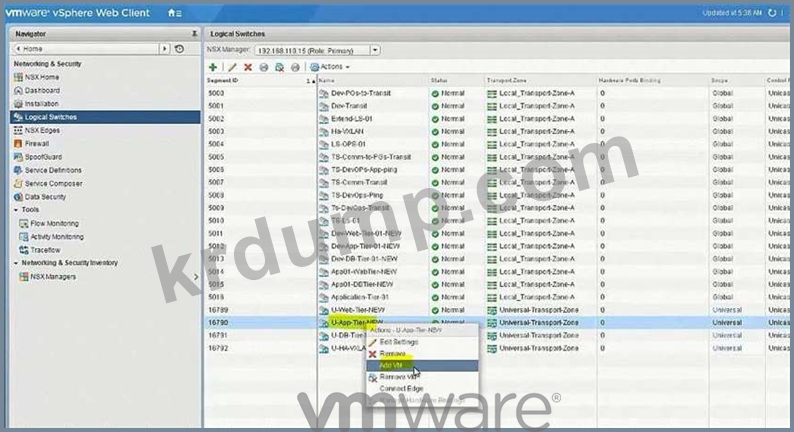Select the LS-OPS-01 logical switch row
794x432 pixels.
[x=496, y=144]
